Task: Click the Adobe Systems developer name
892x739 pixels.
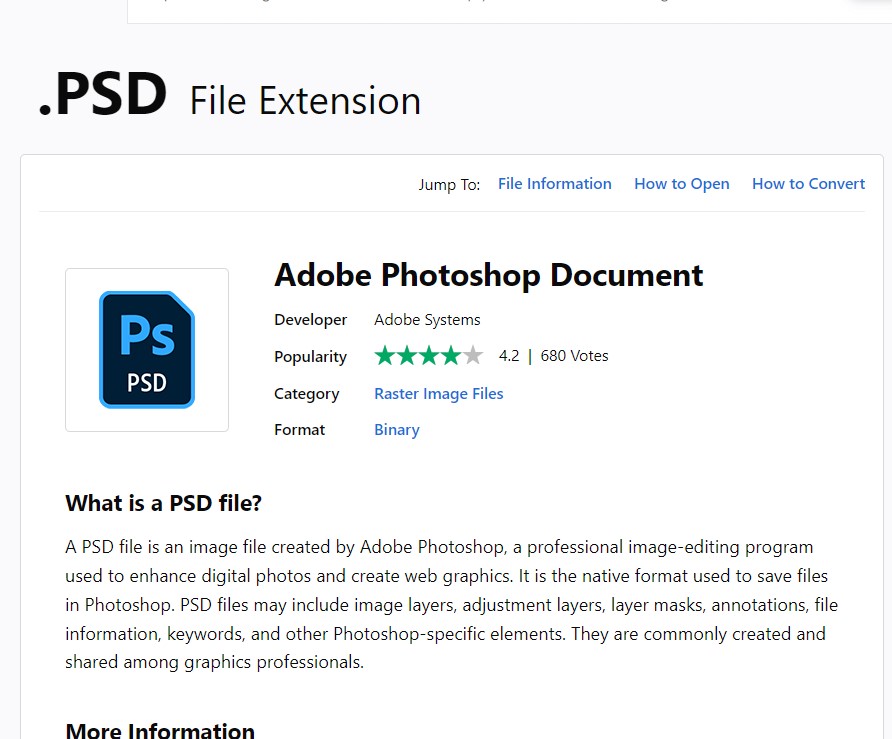Action: click(427, 320)
